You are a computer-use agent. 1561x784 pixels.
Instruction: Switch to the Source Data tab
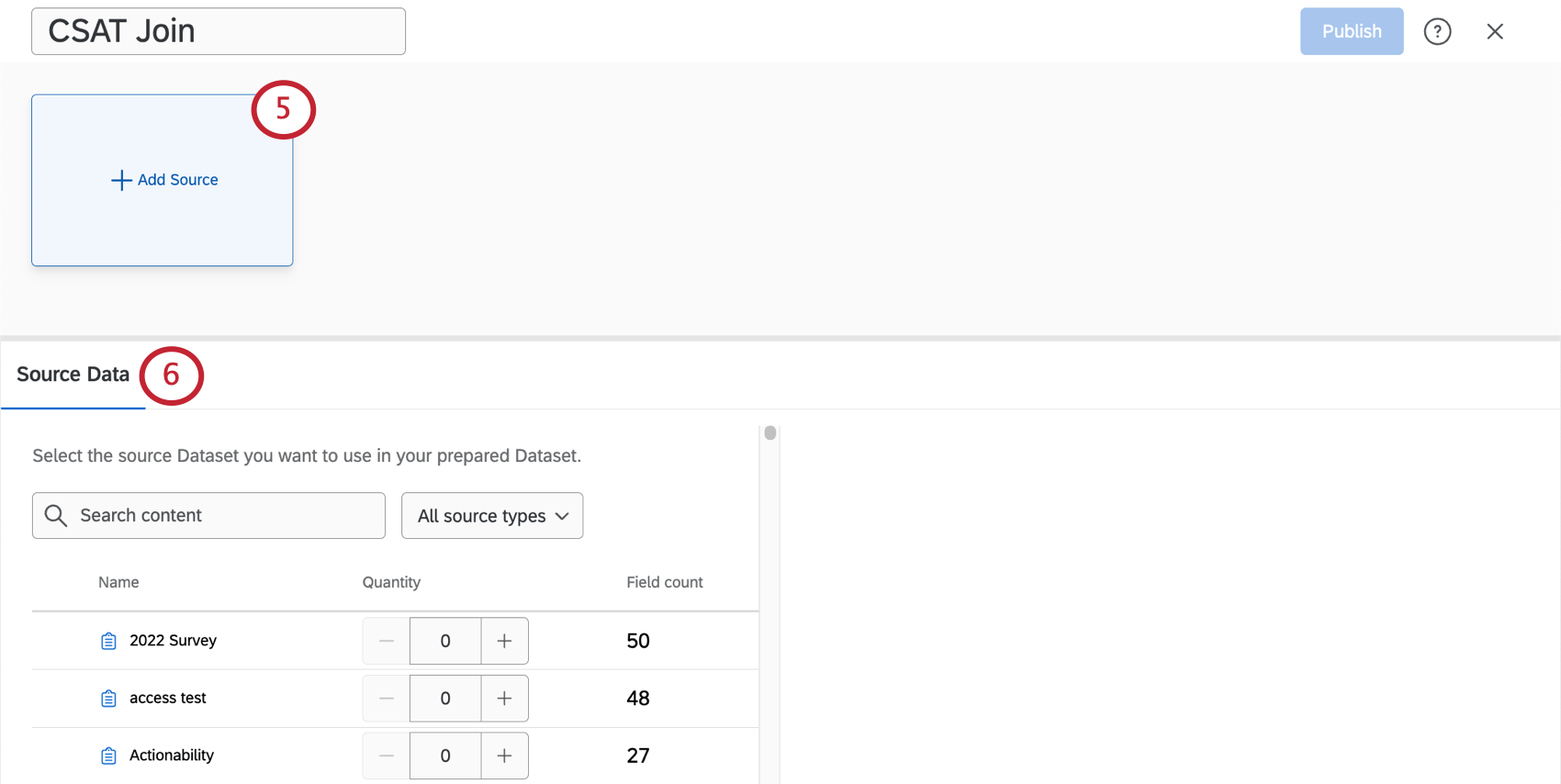pos(73,375)
